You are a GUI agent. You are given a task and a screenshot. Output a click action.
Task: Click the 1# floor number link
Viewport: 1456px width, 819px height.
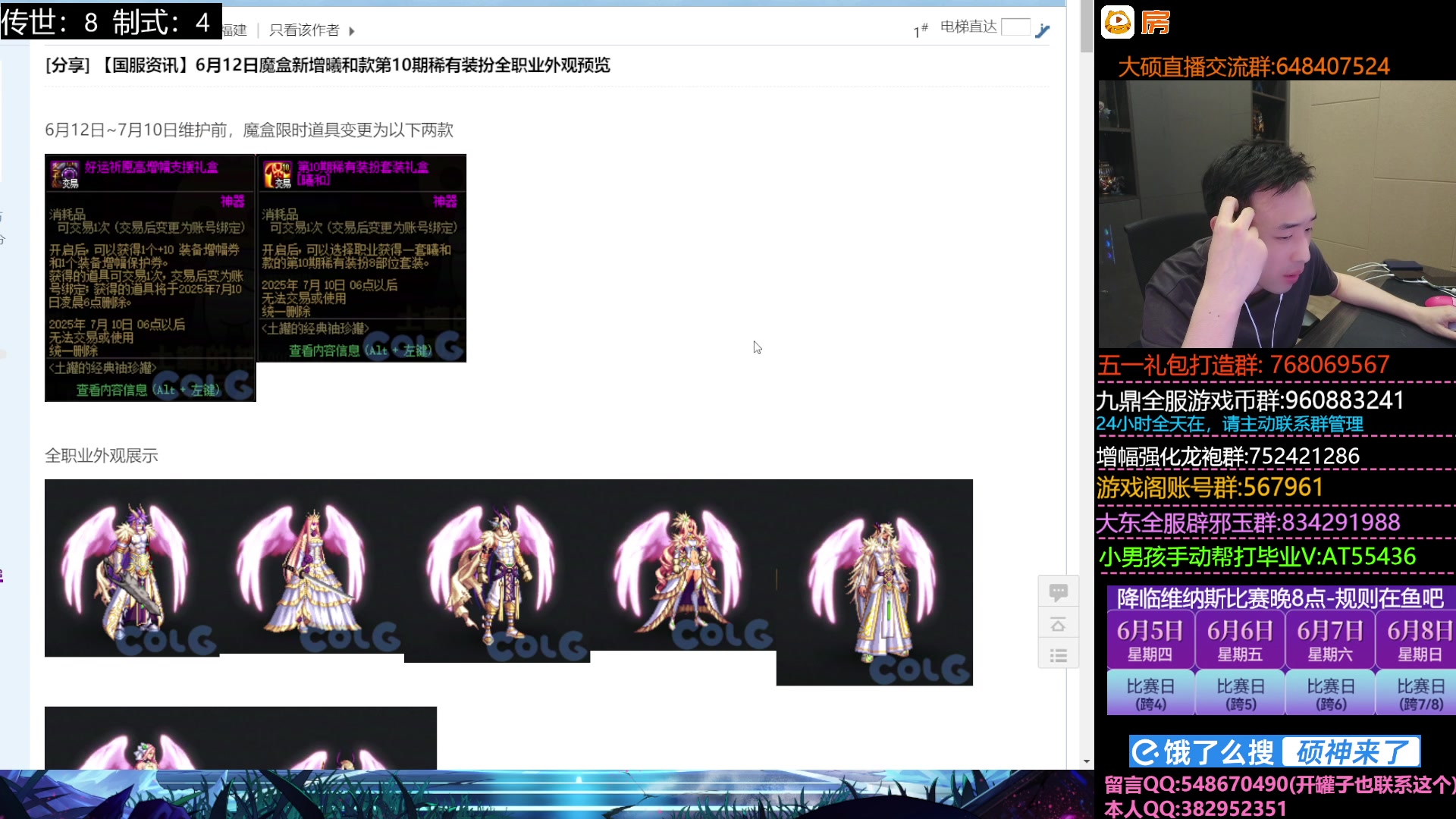coord(920,30)
